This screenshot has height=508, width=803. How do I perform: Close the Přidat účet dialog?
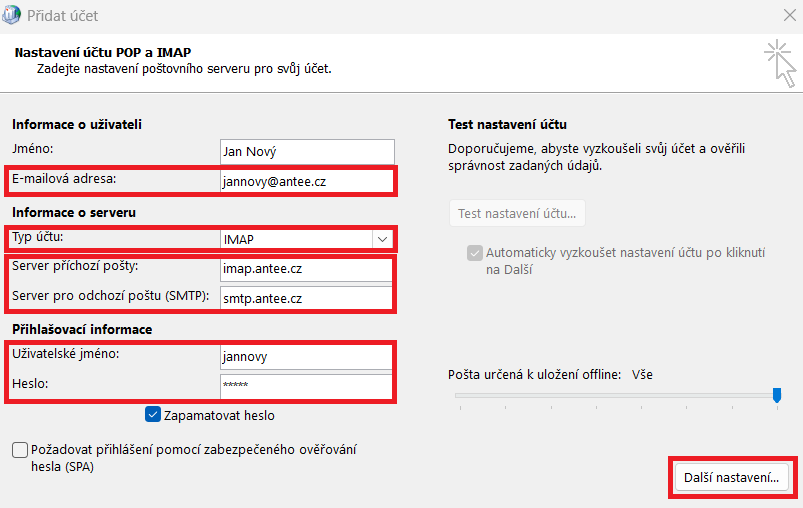click(790, 16)
